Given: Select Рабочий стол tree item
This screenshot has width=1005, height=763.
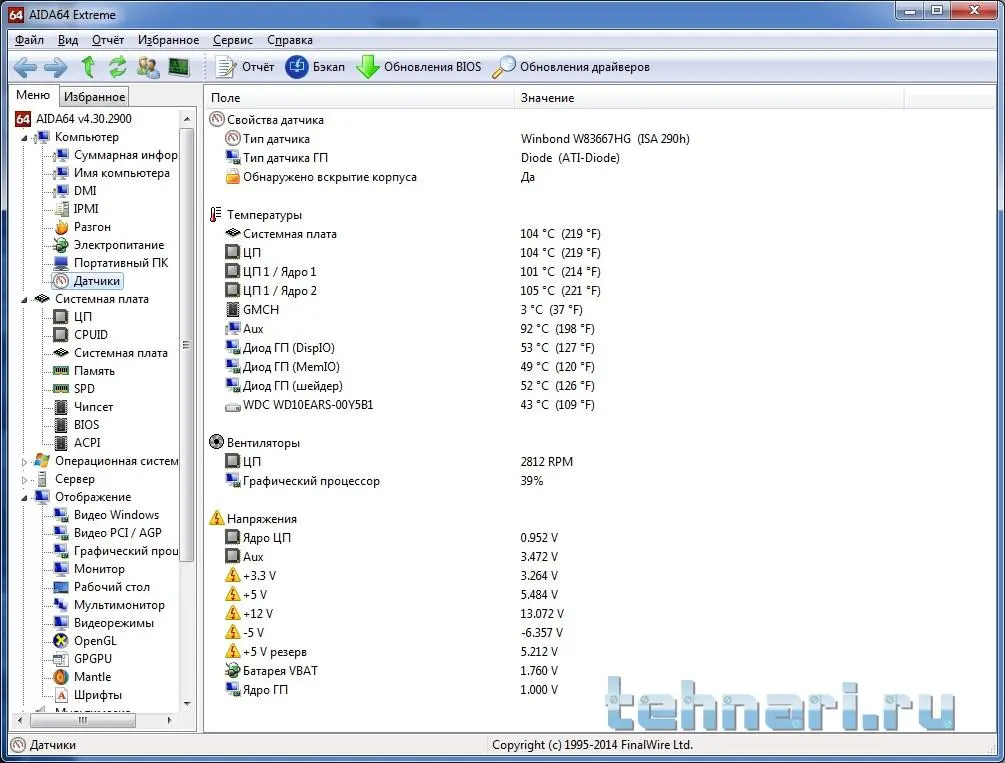Looking at the screenshot, I should point(102,587).
